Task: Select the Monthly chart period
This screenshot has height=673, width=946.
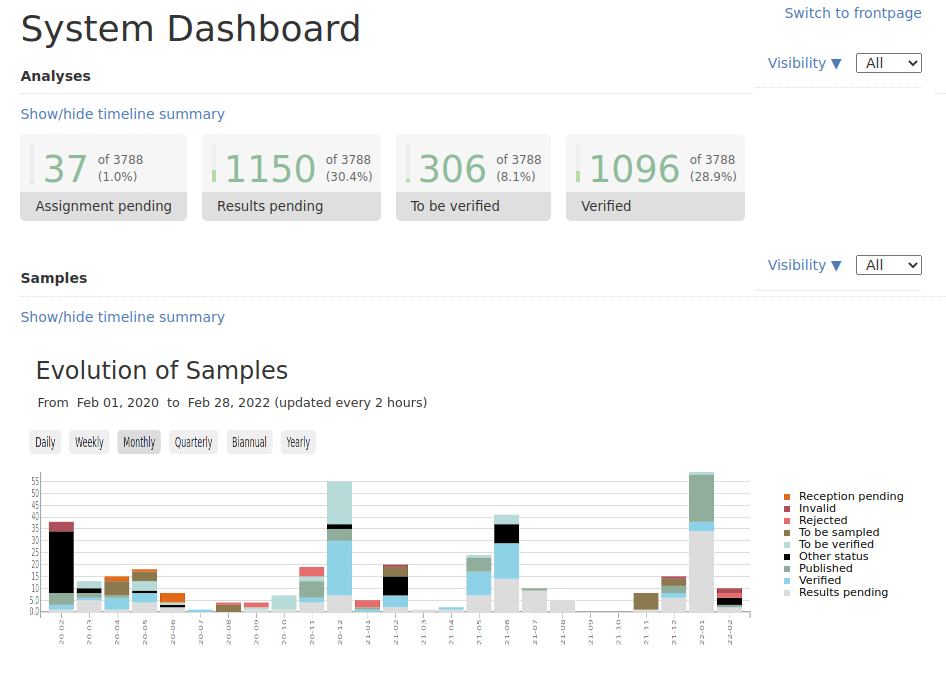Action: tap(139, 442)
